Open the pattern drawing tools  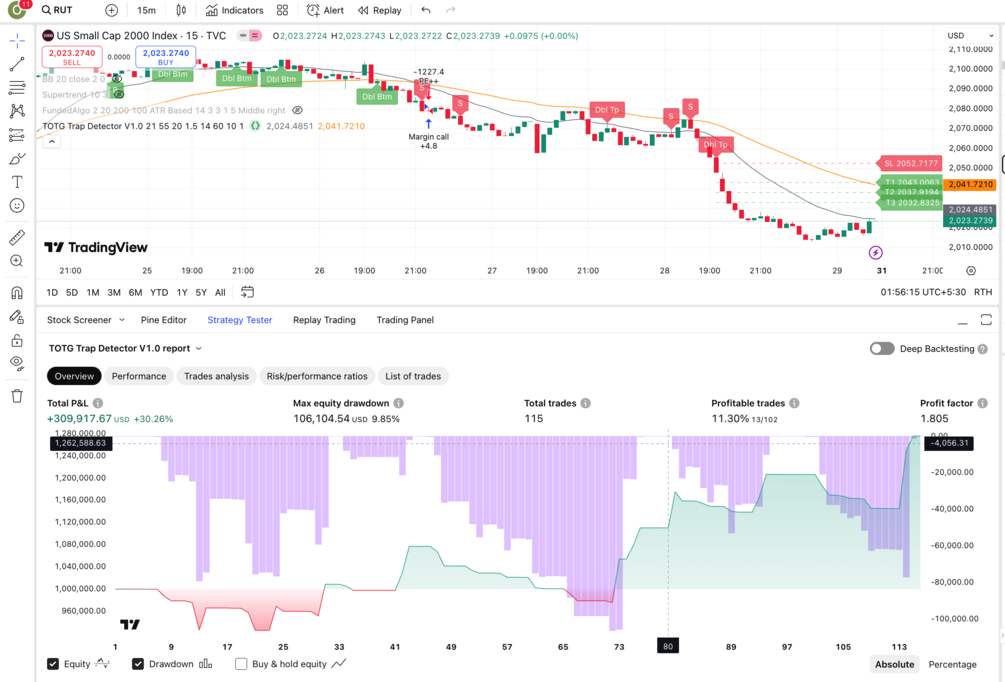(17, 111)
